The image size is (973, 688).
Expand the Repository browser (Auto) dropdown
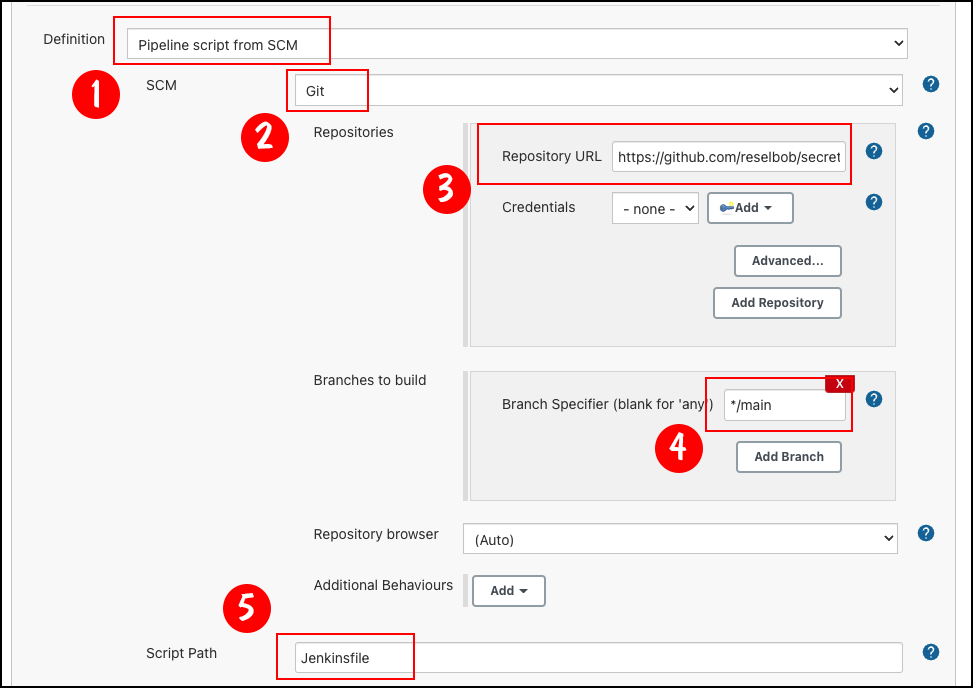pos(679,539)
